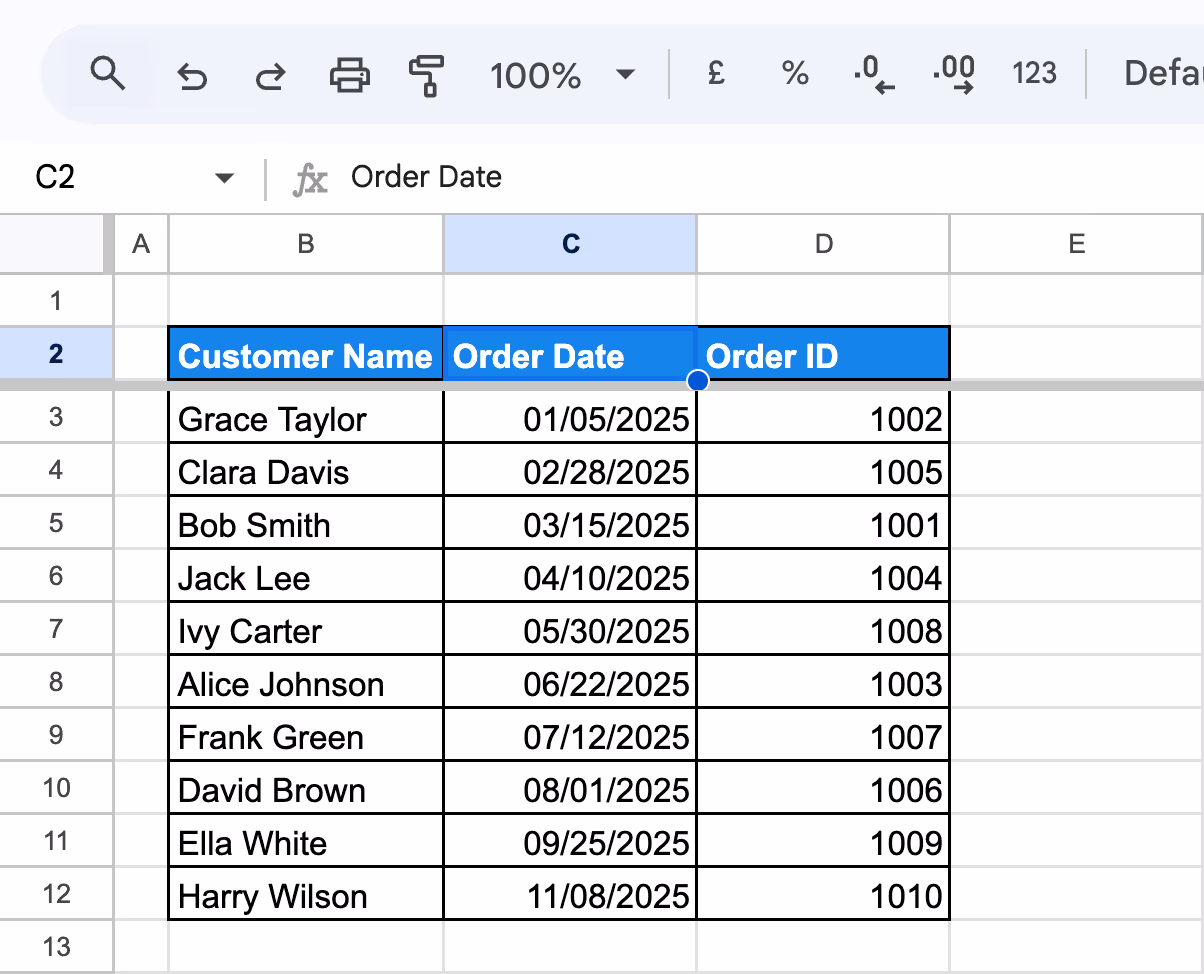Screen dimensions: 1204x974
Task: Click the increase decimal places icon
Action: coord(953,73)
